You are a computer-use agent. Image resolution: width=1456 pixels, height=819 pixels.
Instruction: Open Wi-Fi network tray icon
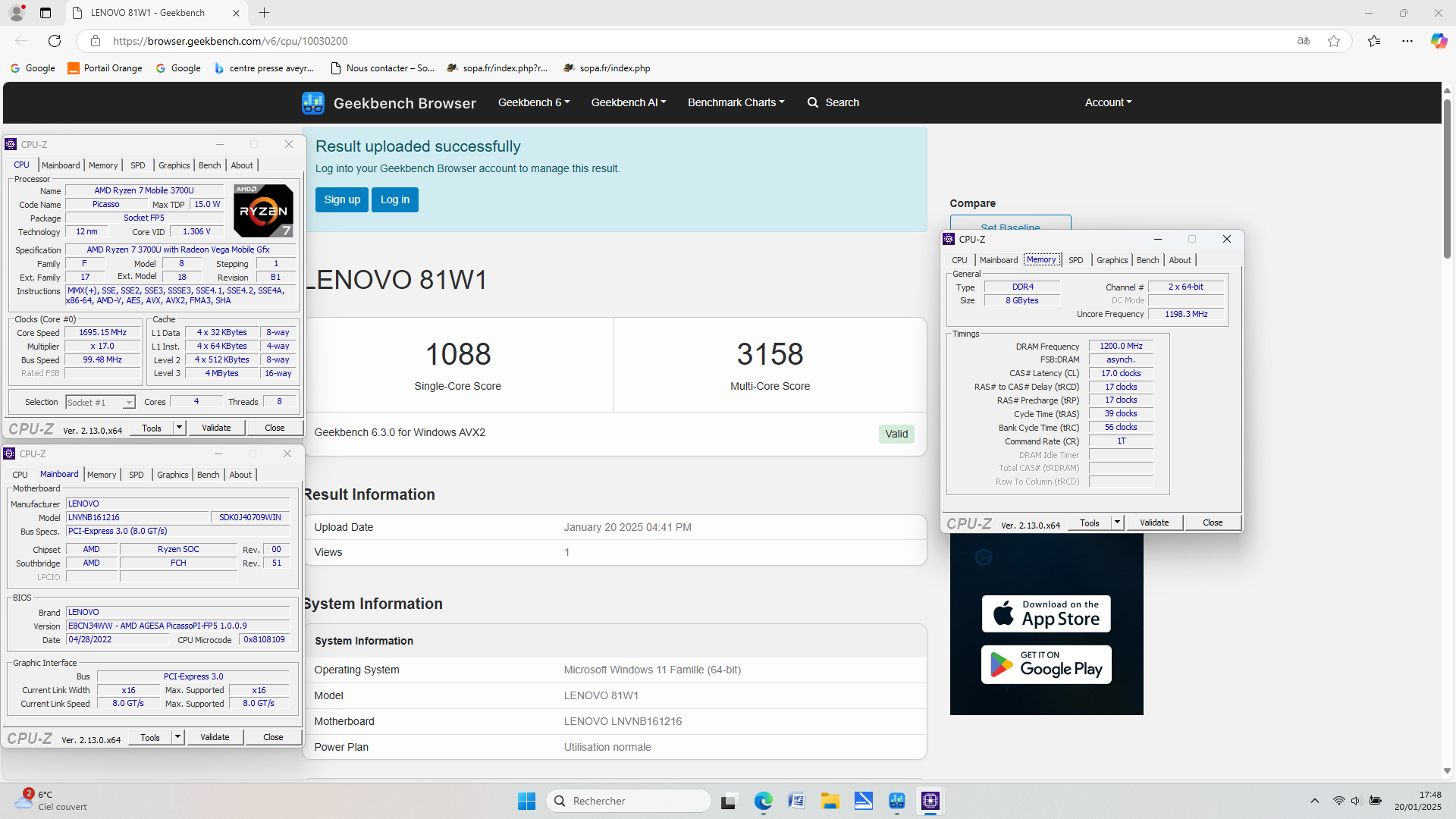[x=1339, y=801]
